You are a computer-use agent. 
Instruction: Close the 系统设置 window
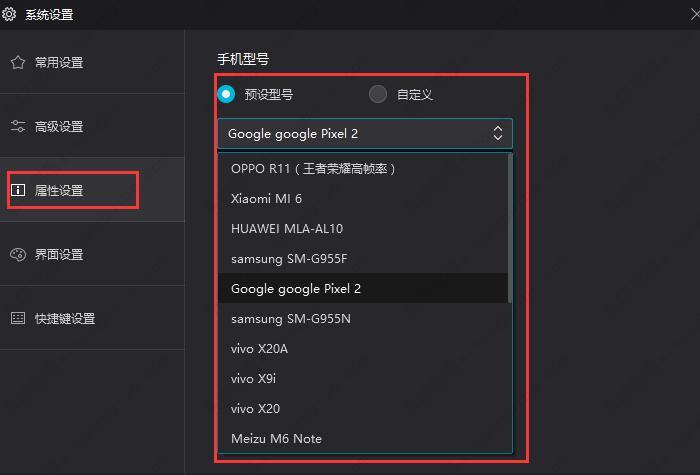click(x=695, y=14)
